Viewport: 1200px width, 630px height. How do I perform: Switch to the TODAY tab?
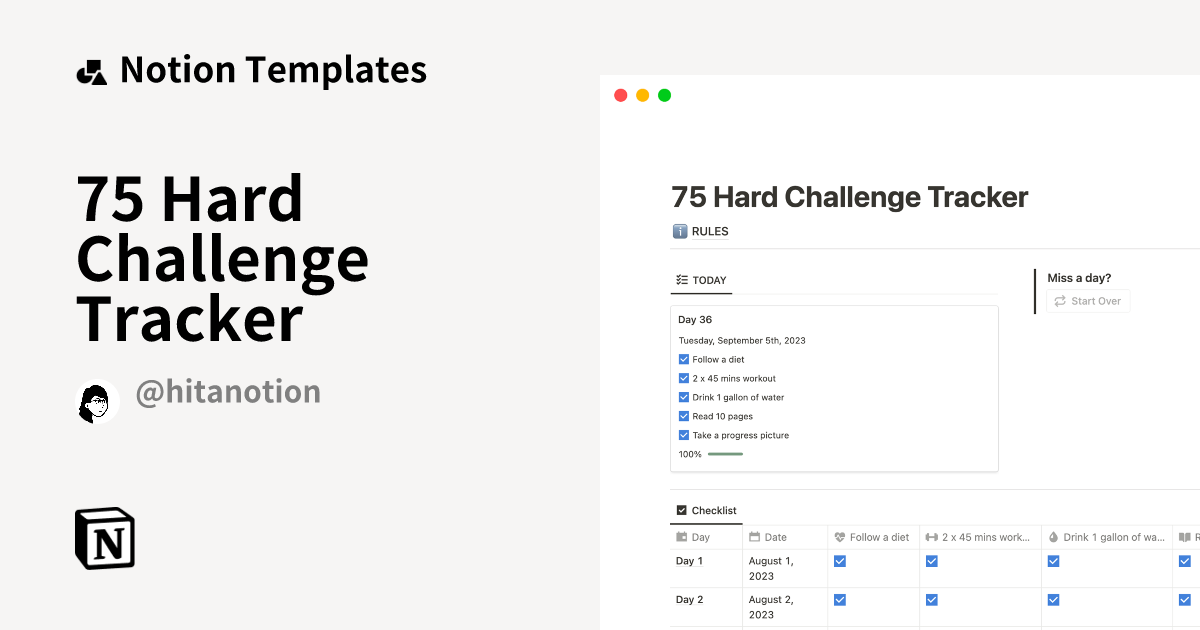tap(701, 281)
